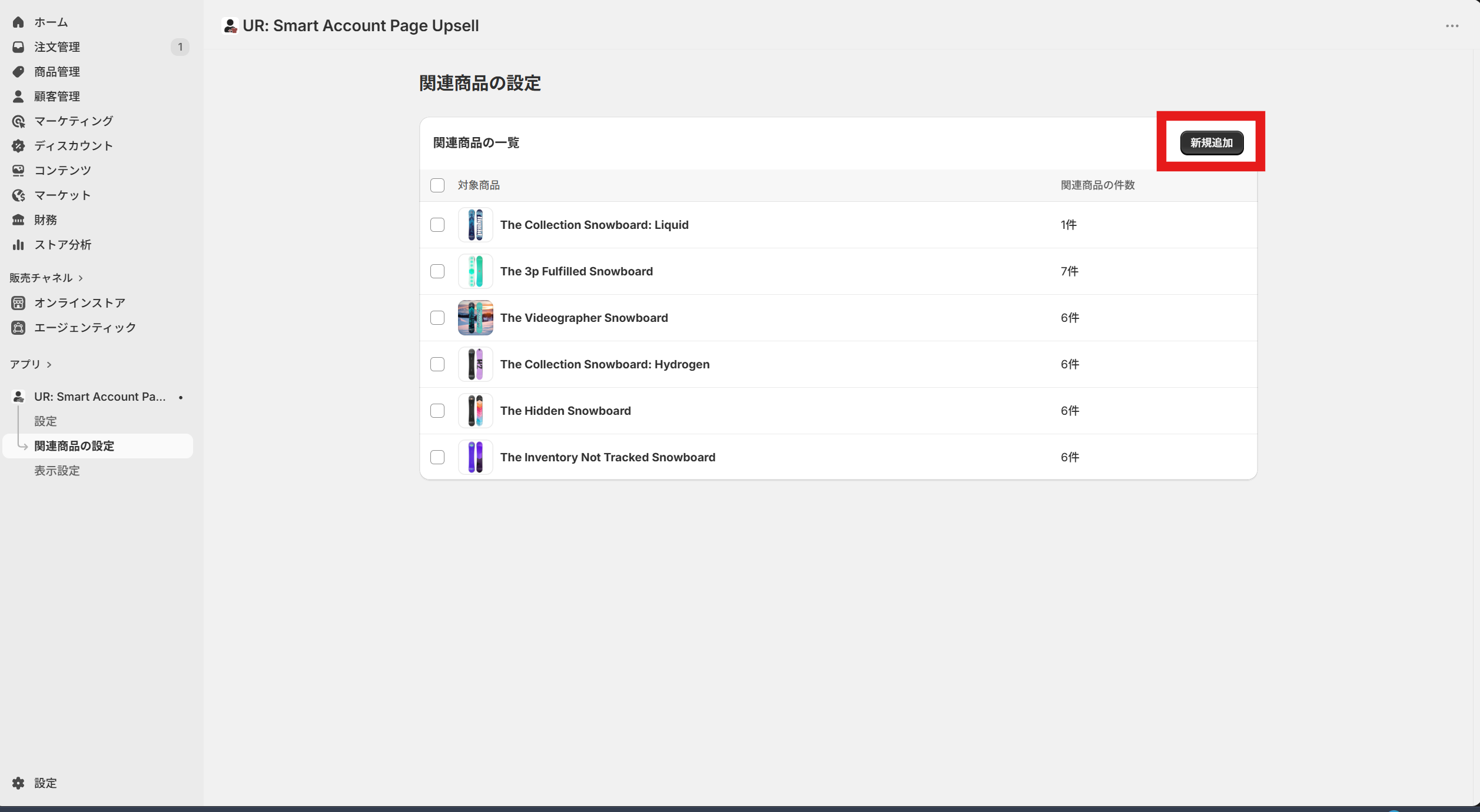Click the 1件 count in Liquid row
The image size is (1480, 812).
(1068, 225)
